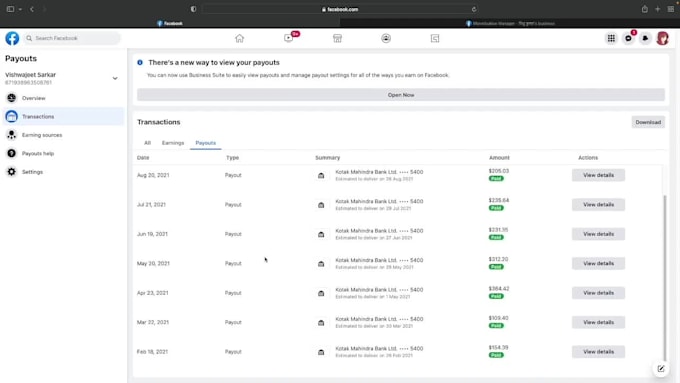Click the Search Facebook field

point(72,38)
